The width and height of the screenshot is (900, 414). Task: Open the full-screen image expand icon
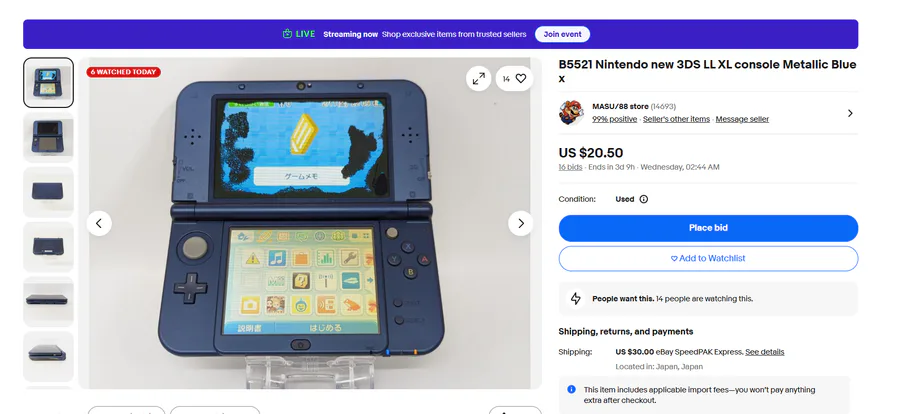(478, 79)
